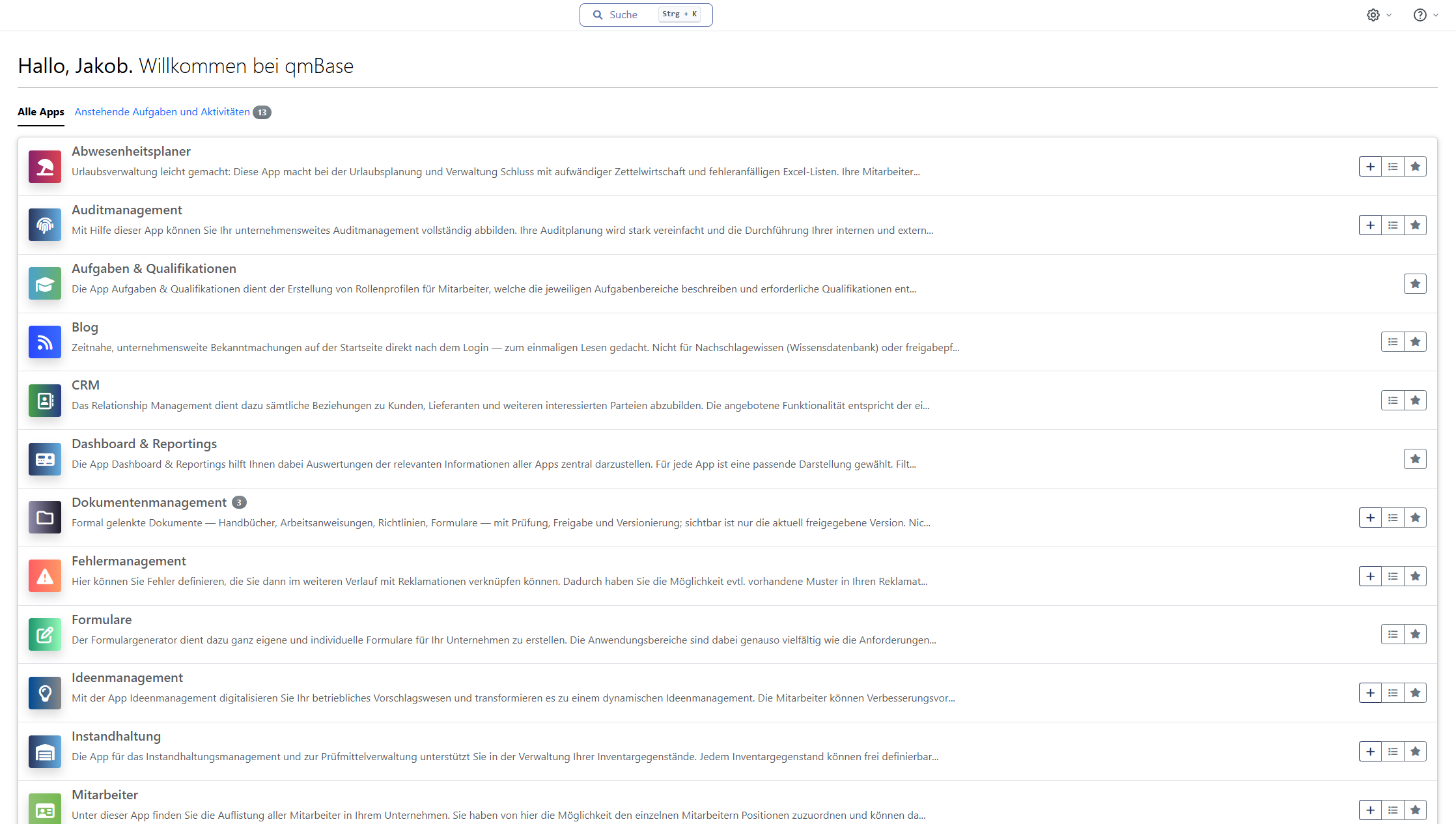Open the Mitarbeiter ID card icon
The width and height of the screenshot is (1456, 824).
[45, 809]
